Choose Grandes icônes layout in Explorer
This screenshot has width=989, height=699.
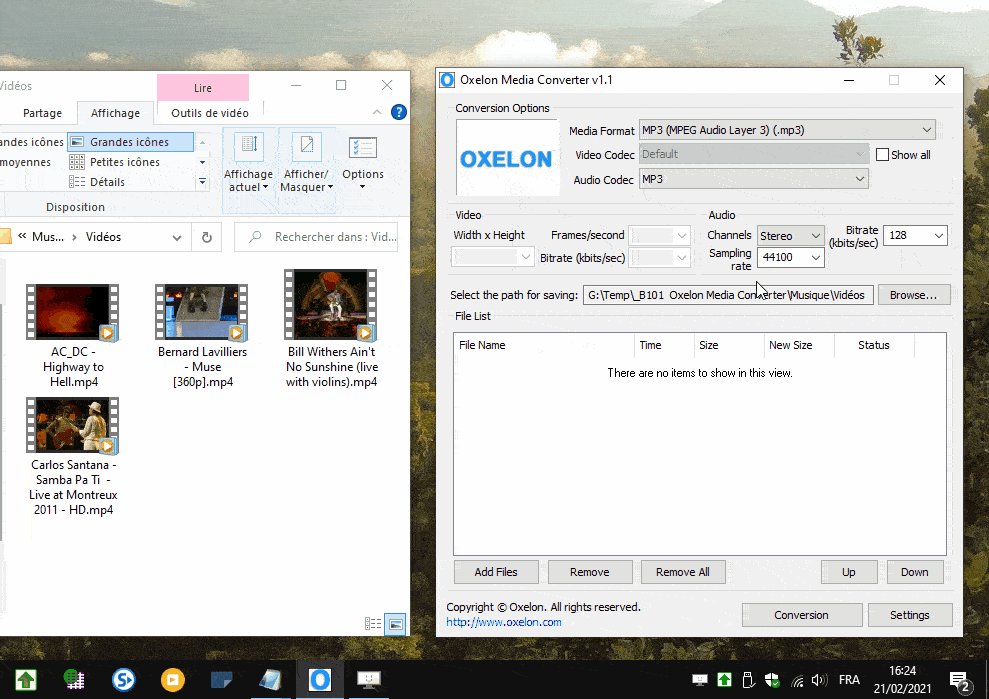click(130, 142)
